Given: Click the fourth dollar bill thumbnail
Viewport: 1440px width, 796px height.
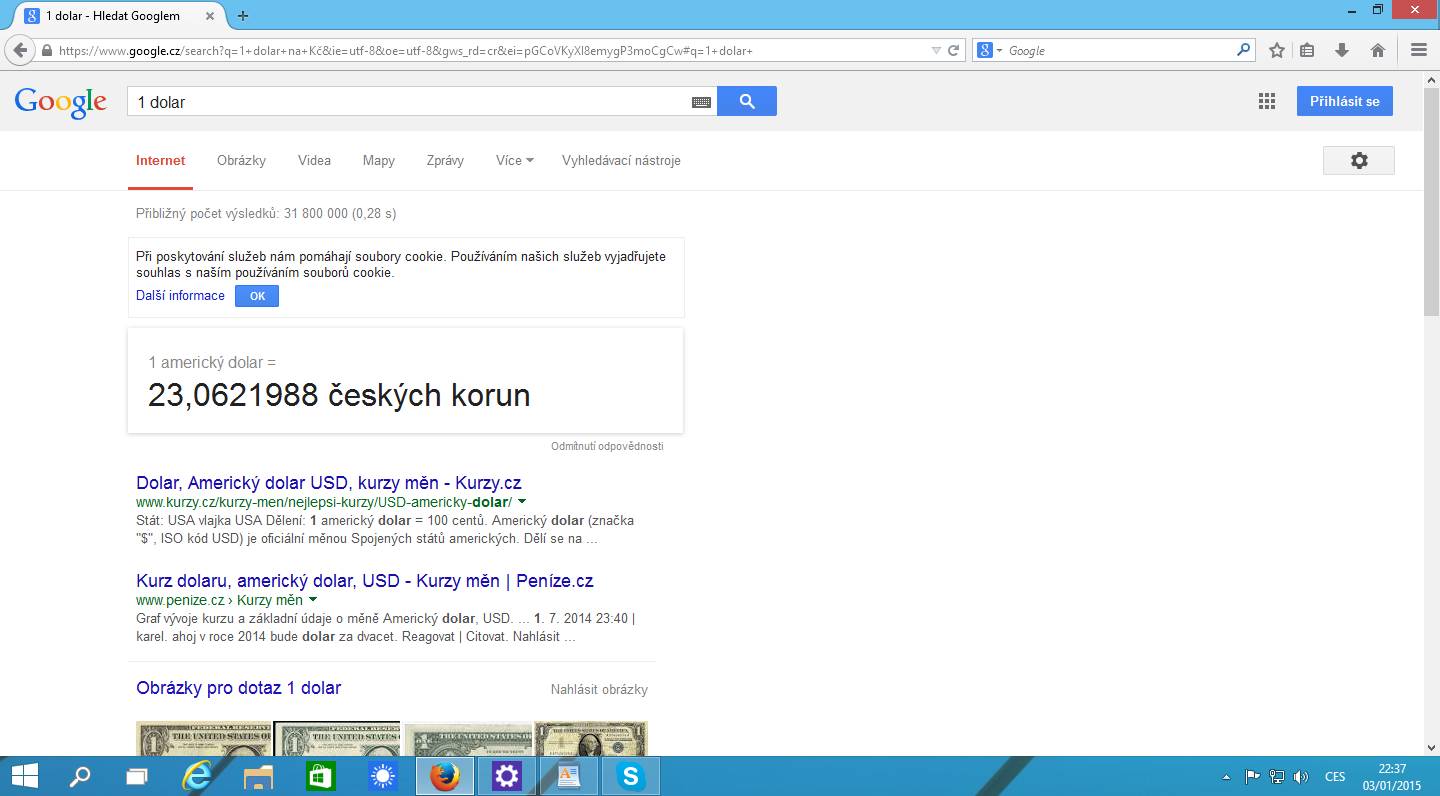Looking at the screenshot, I should tap(591, 738).
